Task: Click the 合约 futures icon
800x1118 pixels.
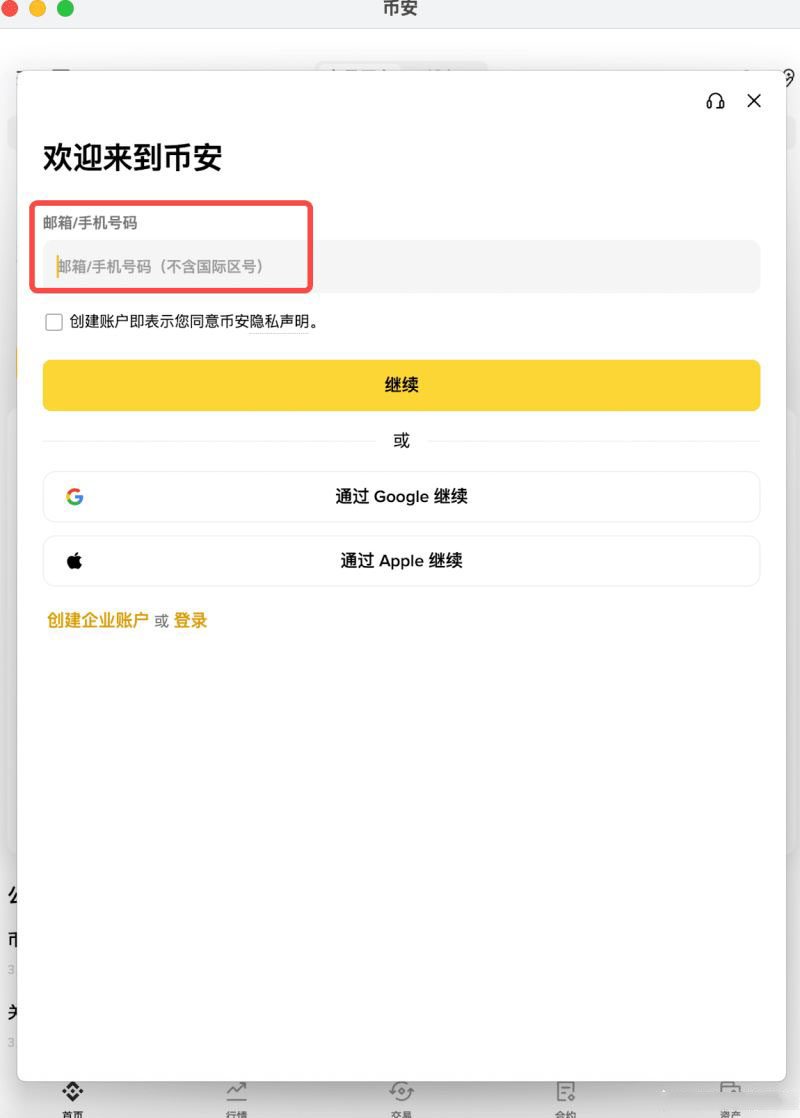Action: [x=565, y=1093]
